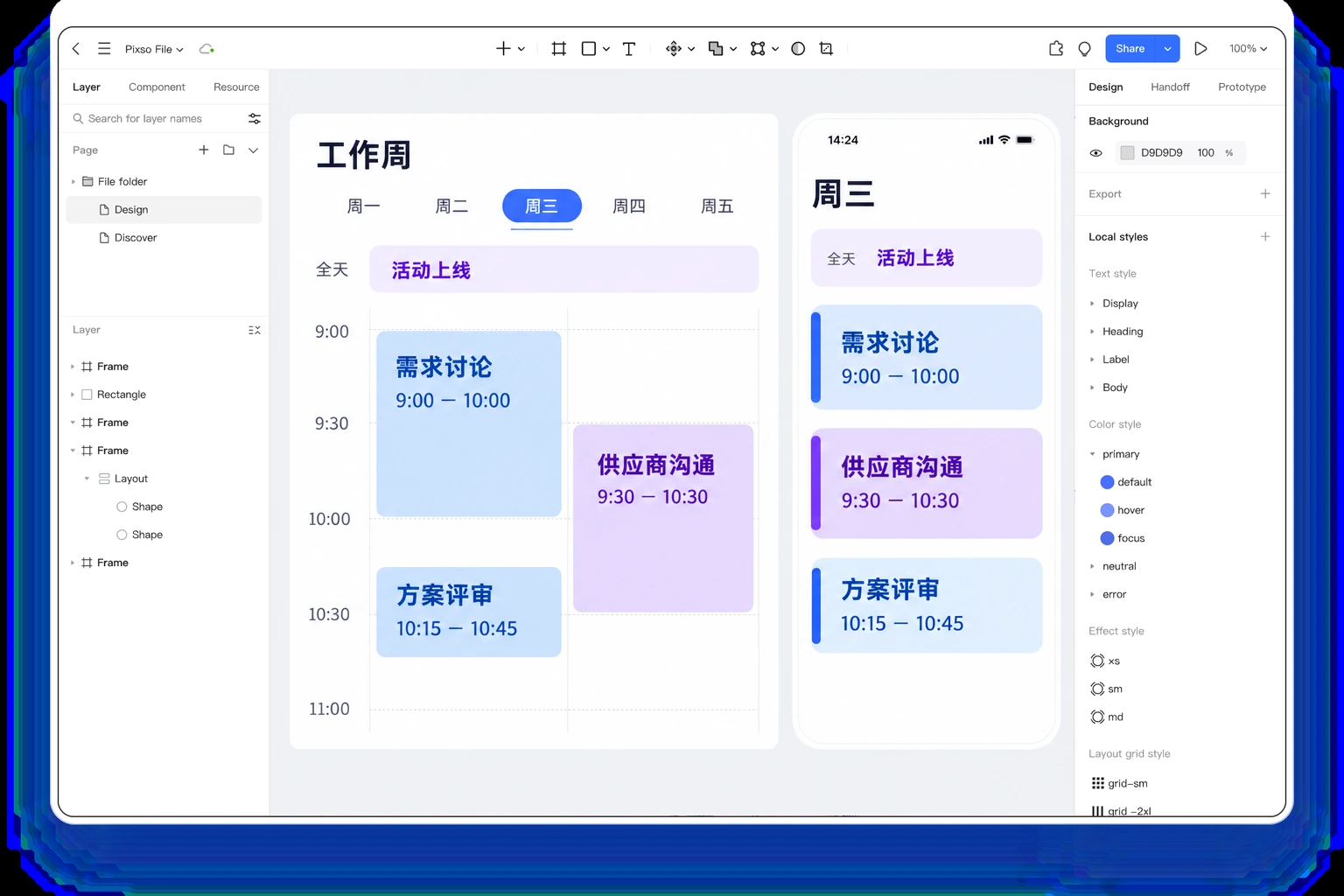Image resolution: width=1344 pixels, height=896 pixels.
Task: Add a new local style
Action: tap(1265, 236)
